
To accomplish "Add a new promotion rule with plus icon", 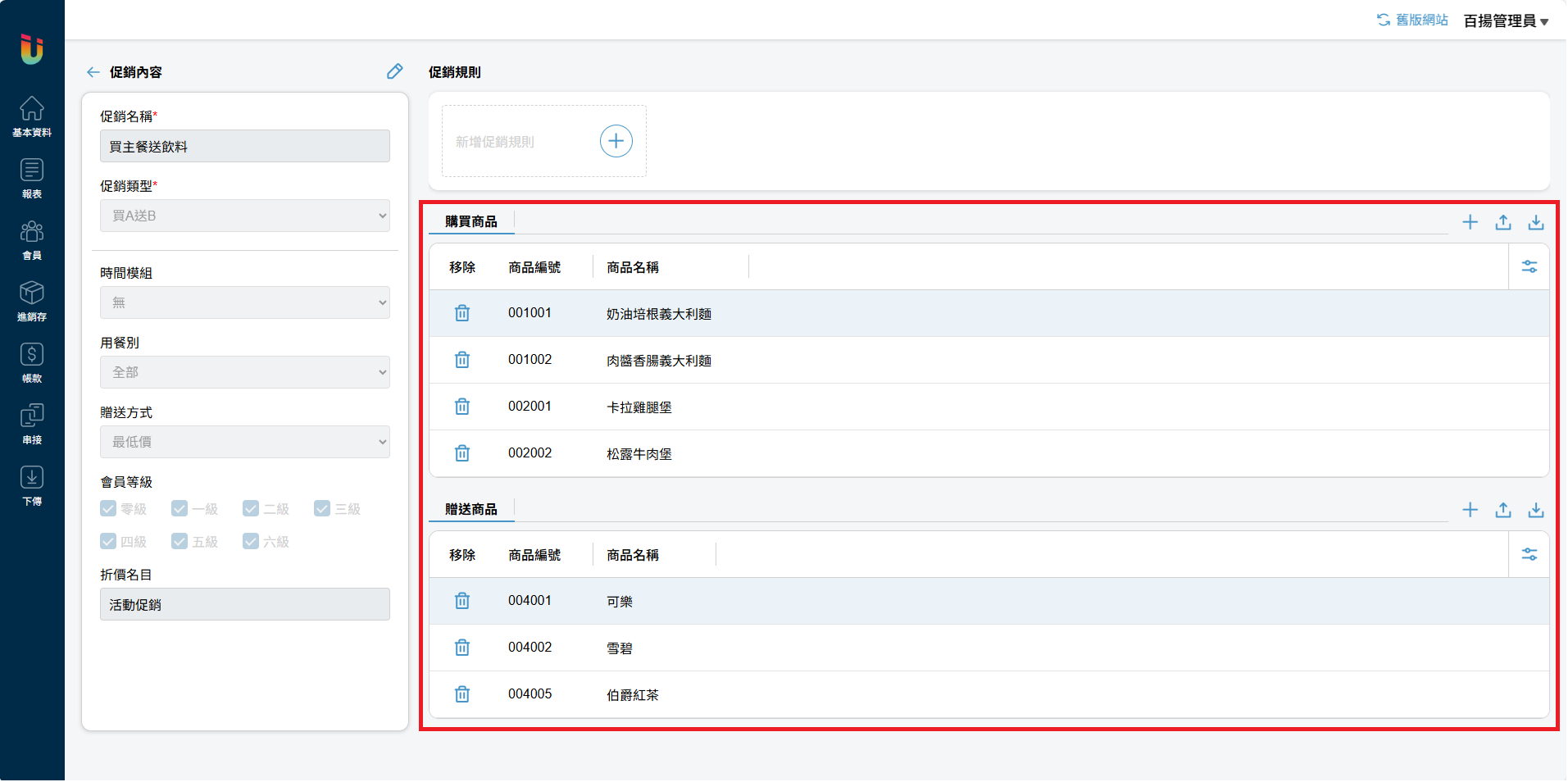I will pos(616,141).
